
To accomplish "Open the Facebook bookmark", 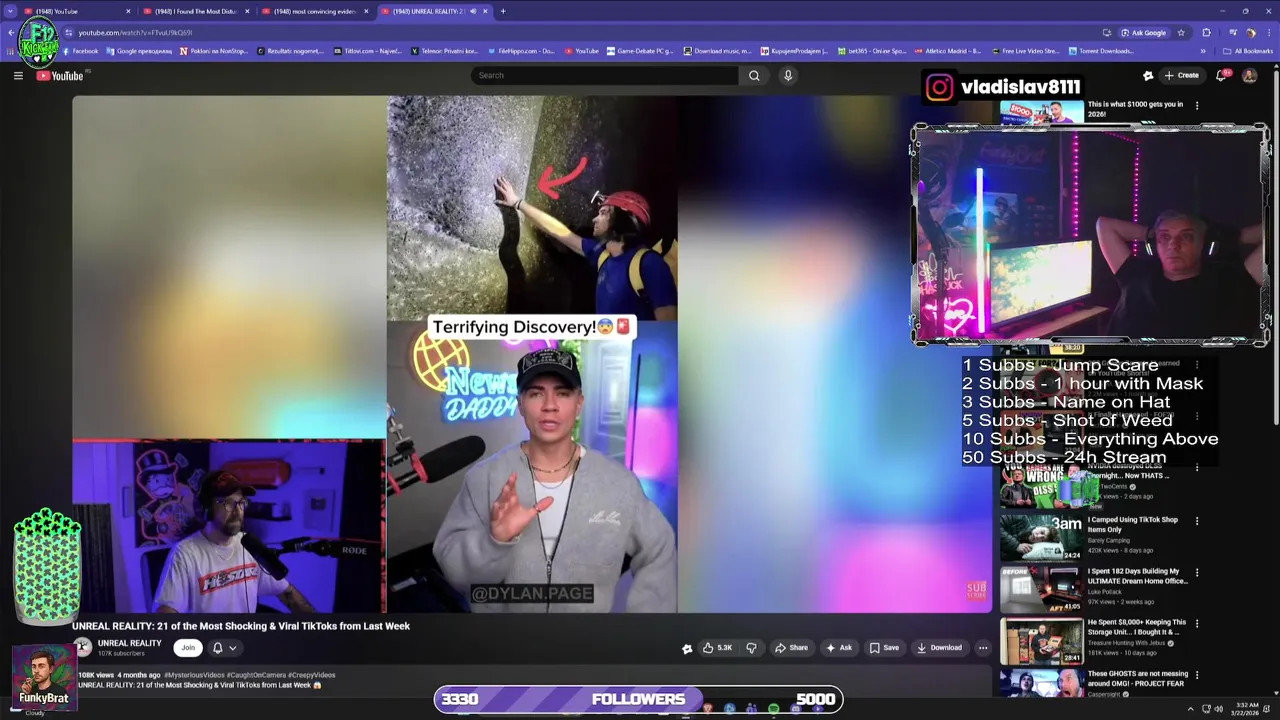I will coord(80,51).
